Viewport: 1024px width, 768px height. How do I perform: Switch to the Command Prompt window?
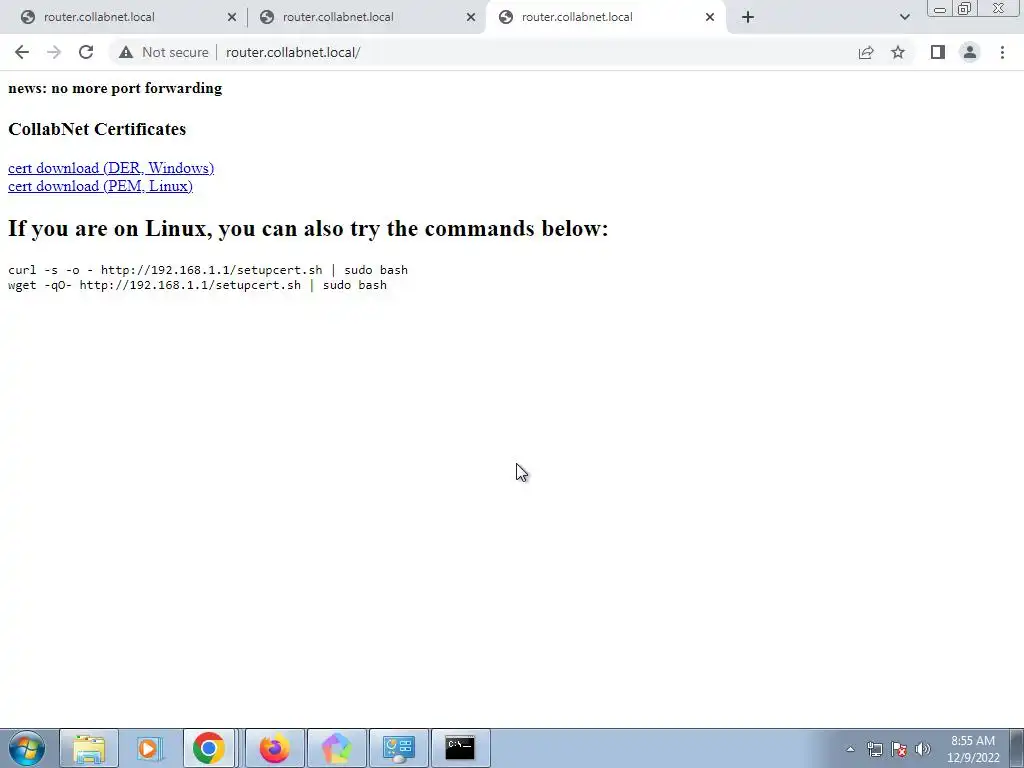pos(460,748)
